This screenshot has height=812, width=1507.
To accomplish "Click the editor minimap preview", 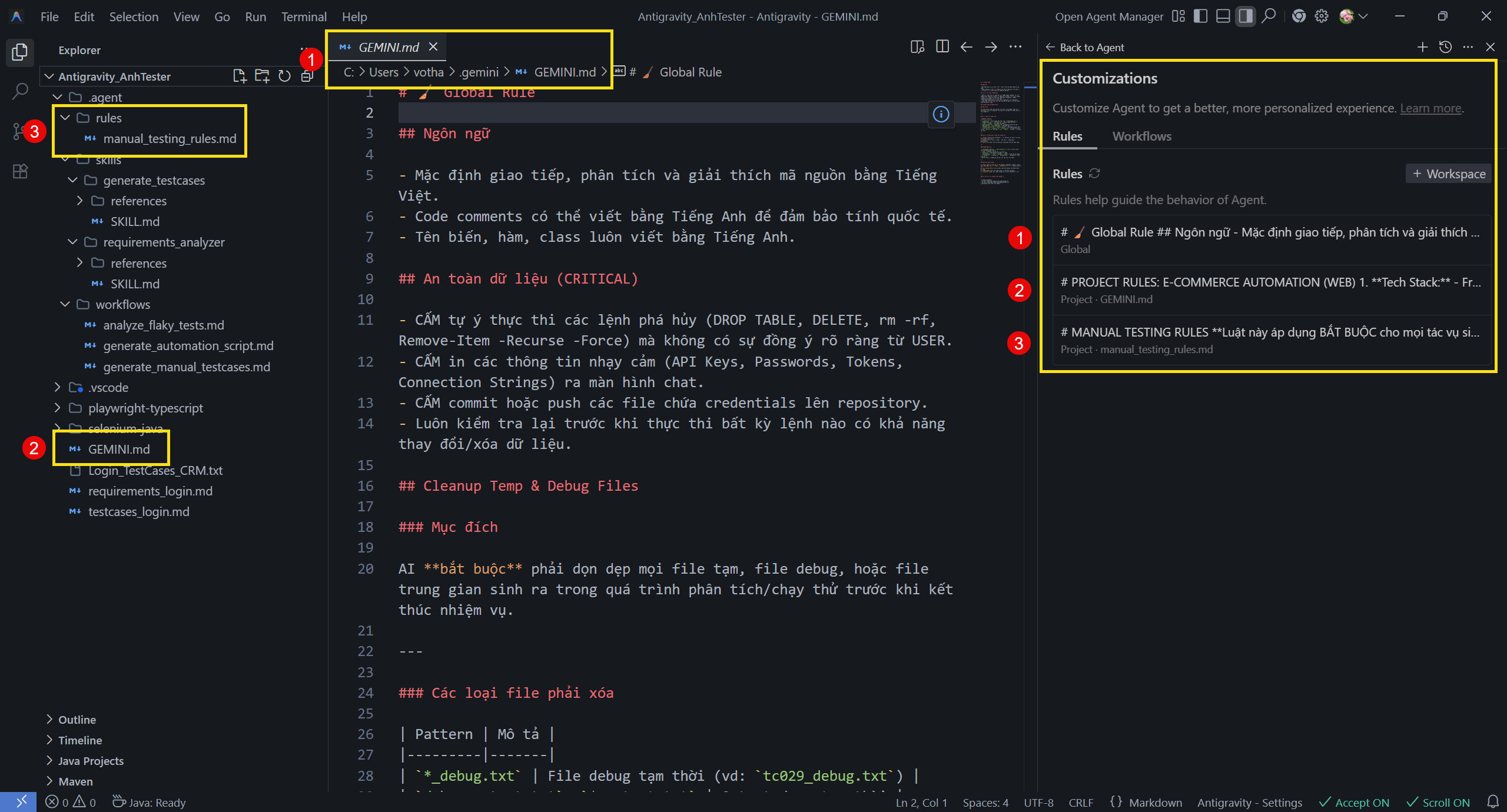I will pyautogui.click(x=1000, y=133).
